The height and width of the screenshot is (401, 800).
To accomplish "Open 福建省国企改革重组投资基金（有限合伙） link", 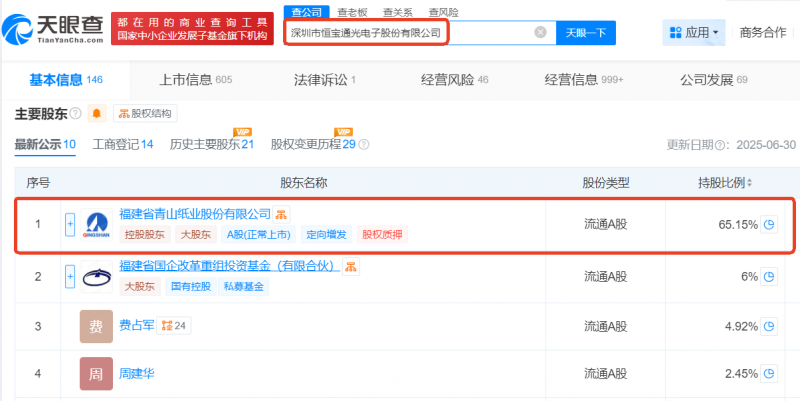I will tap(229, 266).
